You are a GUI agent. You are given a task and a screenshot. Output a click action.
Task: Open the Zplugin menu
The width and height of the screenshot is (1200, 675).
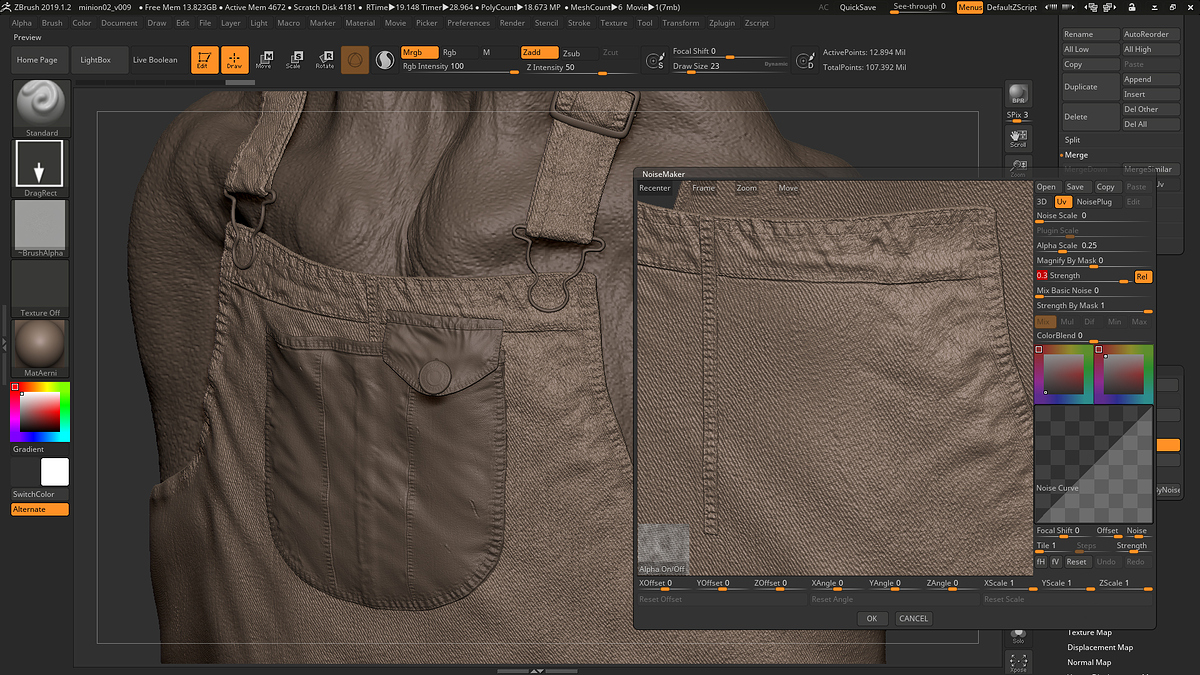coord(721,22)
